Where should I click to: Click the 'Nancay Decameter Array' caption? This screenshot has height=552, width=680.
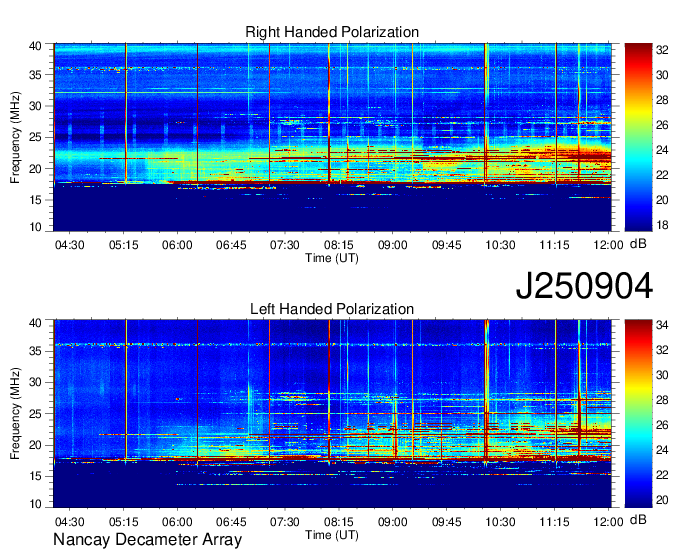coord(147,540)
